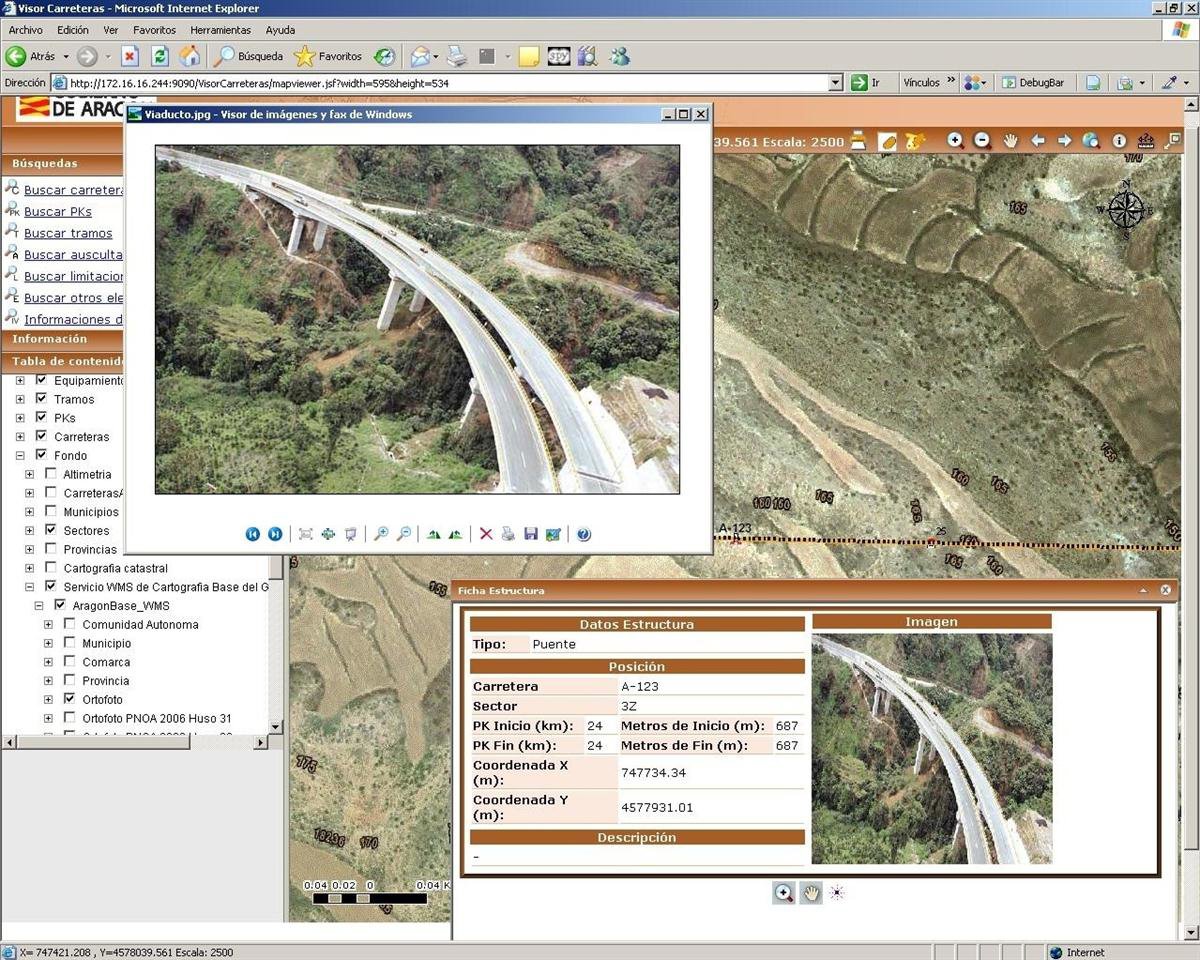This screenshot has width=1200, height=960.
Task: Click the Buscar PKs link
Action: pos(58,211)
